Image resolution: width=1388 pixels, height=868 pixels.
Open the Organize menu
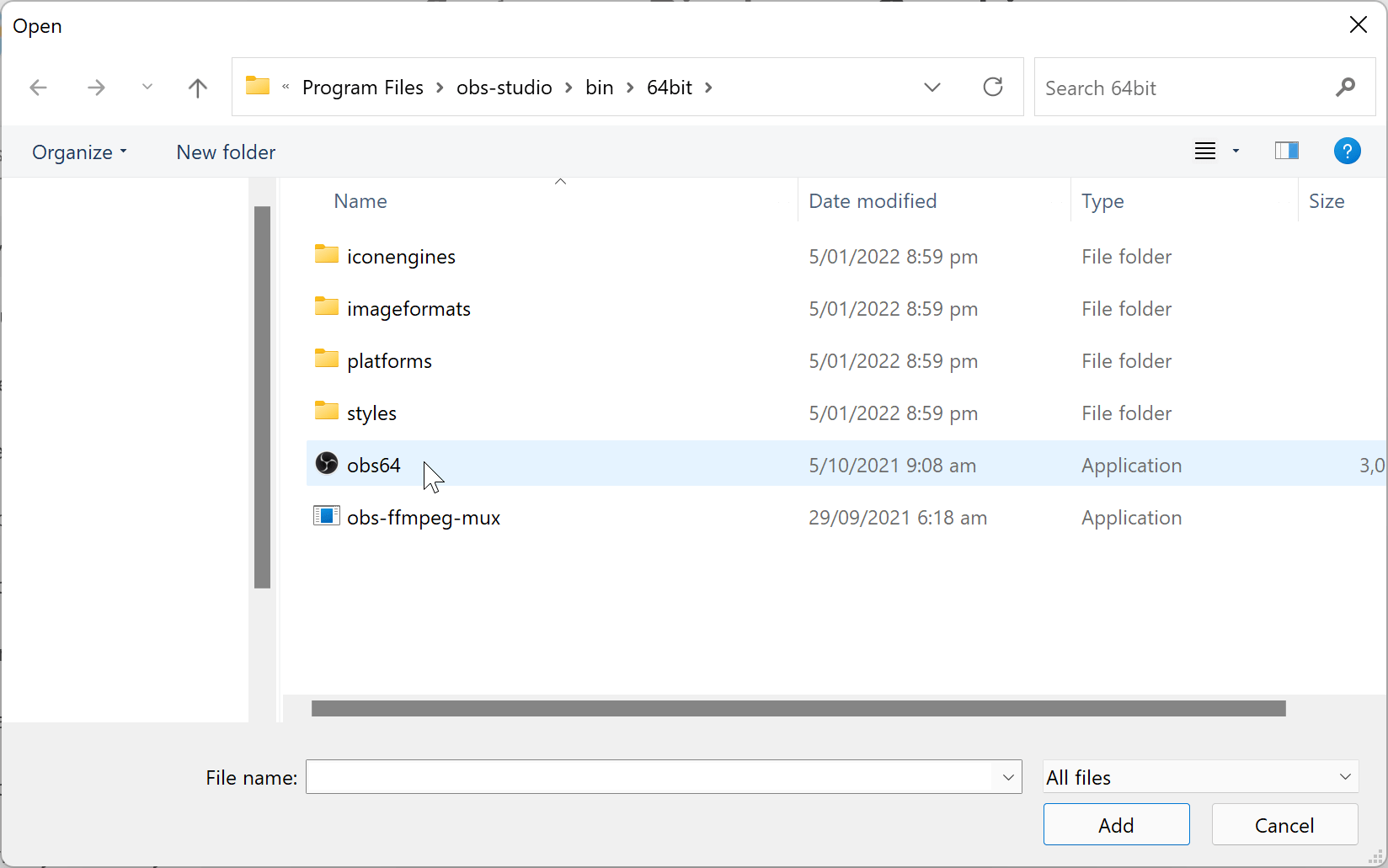(78, 152)
